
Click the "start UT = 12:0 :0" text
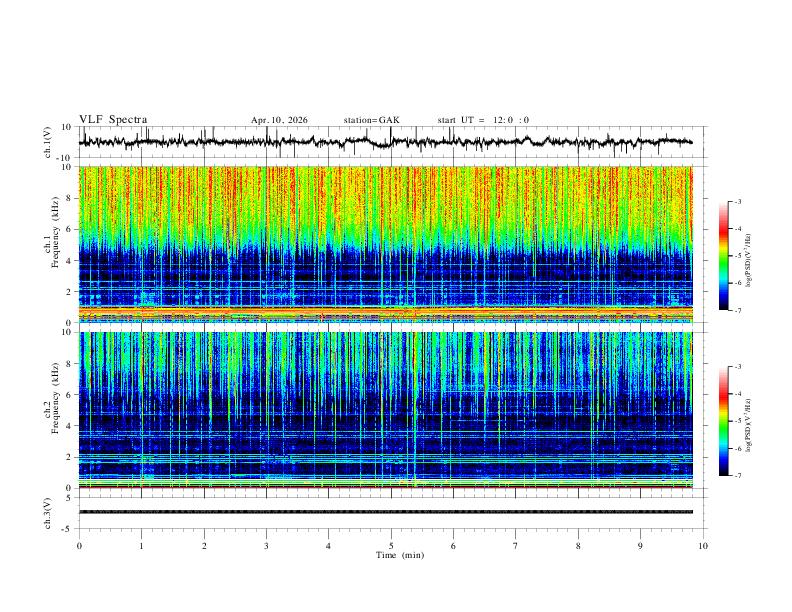pyautogui.click(x=483, y=120)
